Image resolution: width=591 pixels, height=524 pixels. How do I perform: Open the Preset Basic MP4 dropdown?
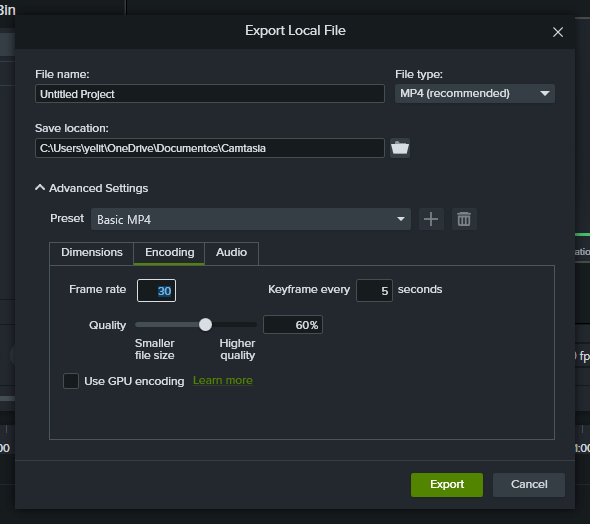click(x=251, y=219)
